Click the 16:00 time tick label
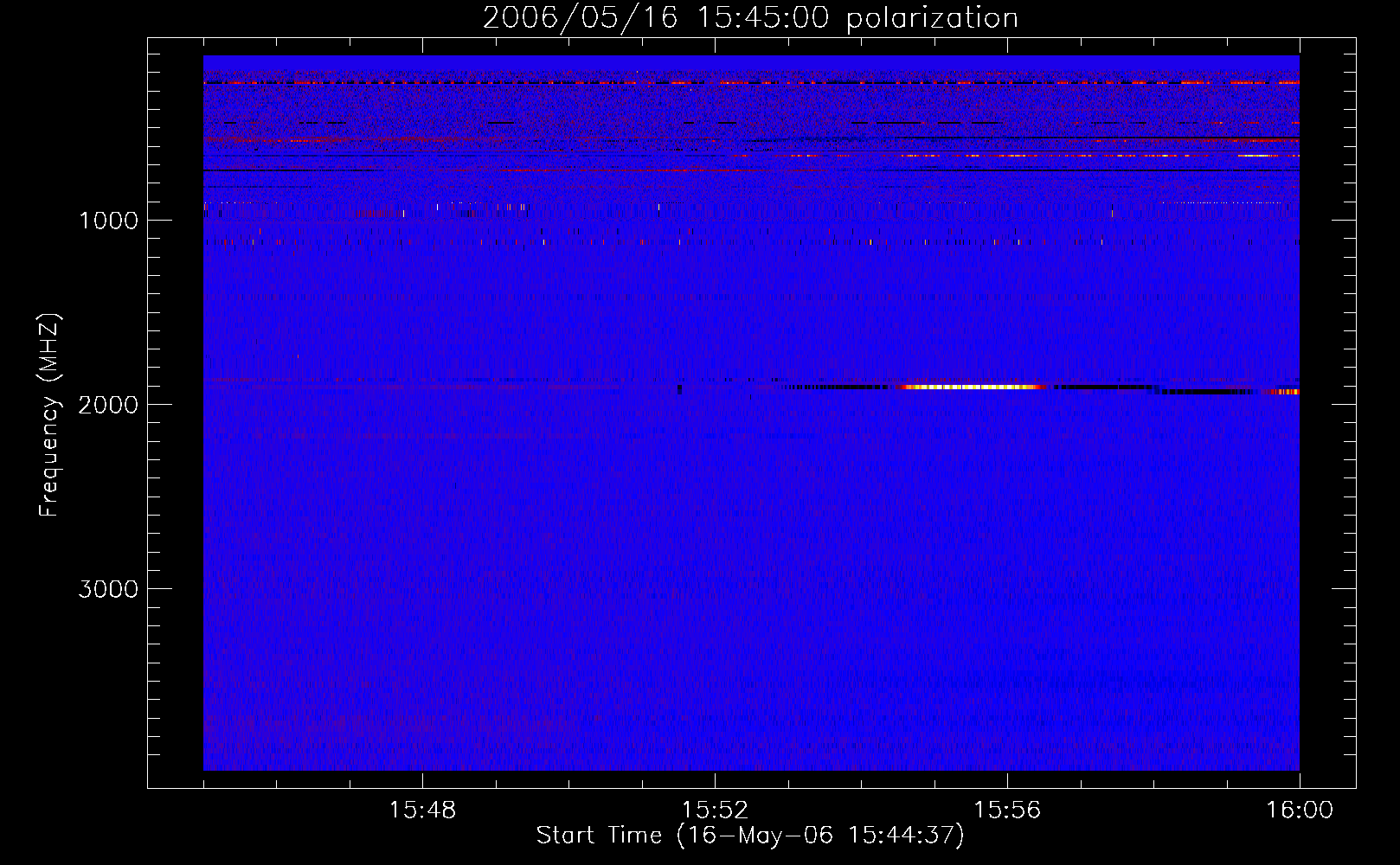The width and height of the screenshot is (1400, 865). (1300, 811)
